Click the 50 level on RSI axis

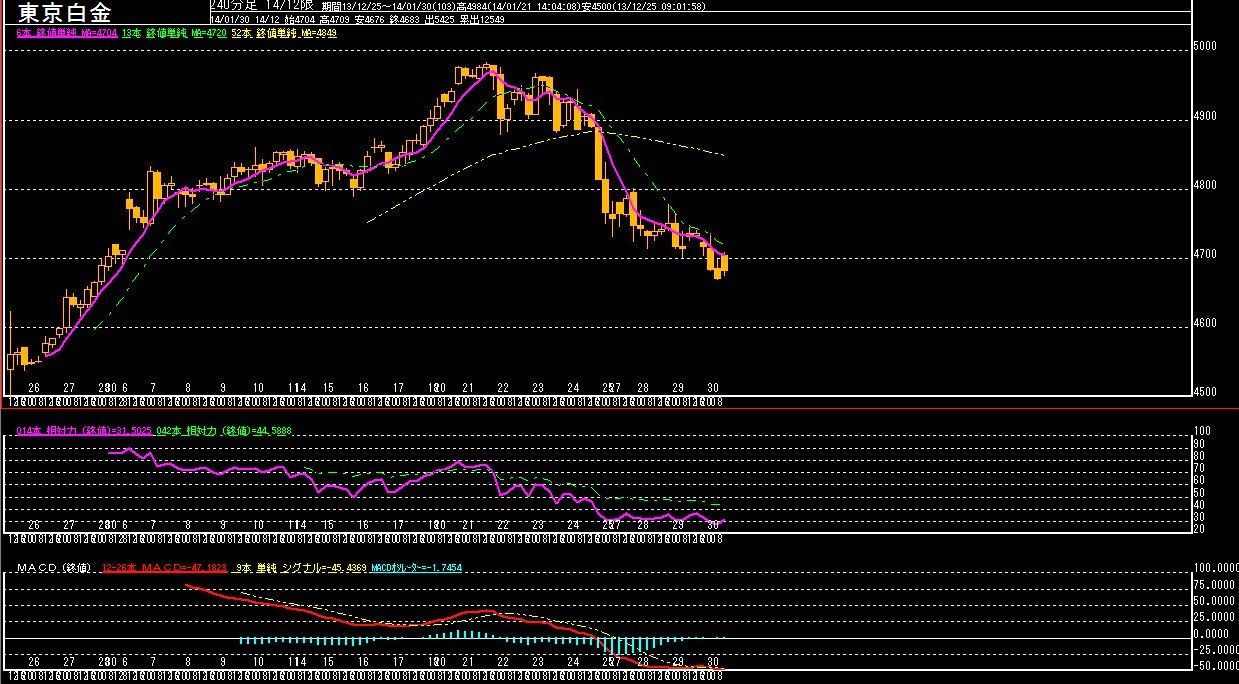(x=1199, y=492)
